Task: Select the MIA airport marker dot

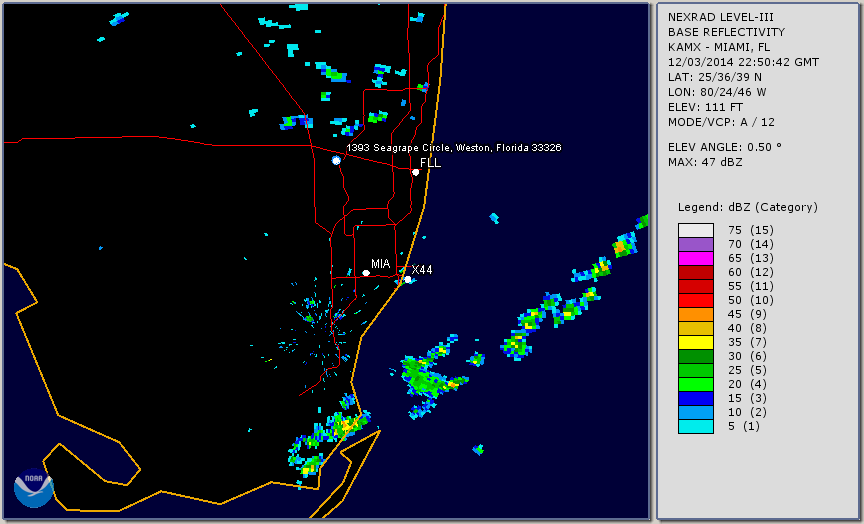Action: [366, 273]
